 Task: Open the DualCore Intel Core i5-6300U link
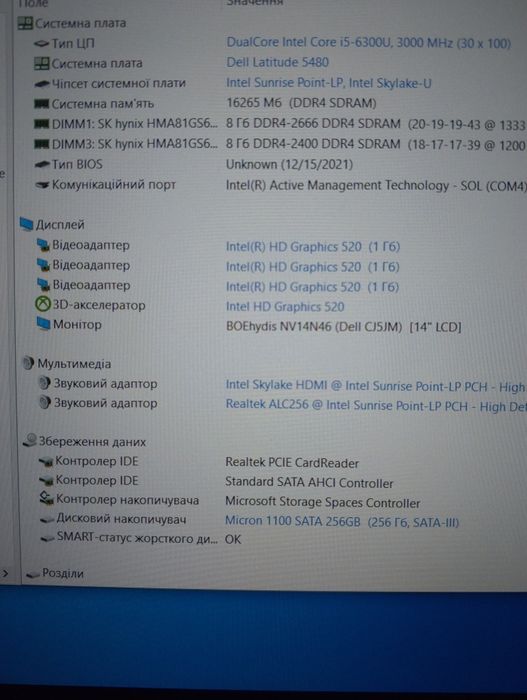point(368,43)
